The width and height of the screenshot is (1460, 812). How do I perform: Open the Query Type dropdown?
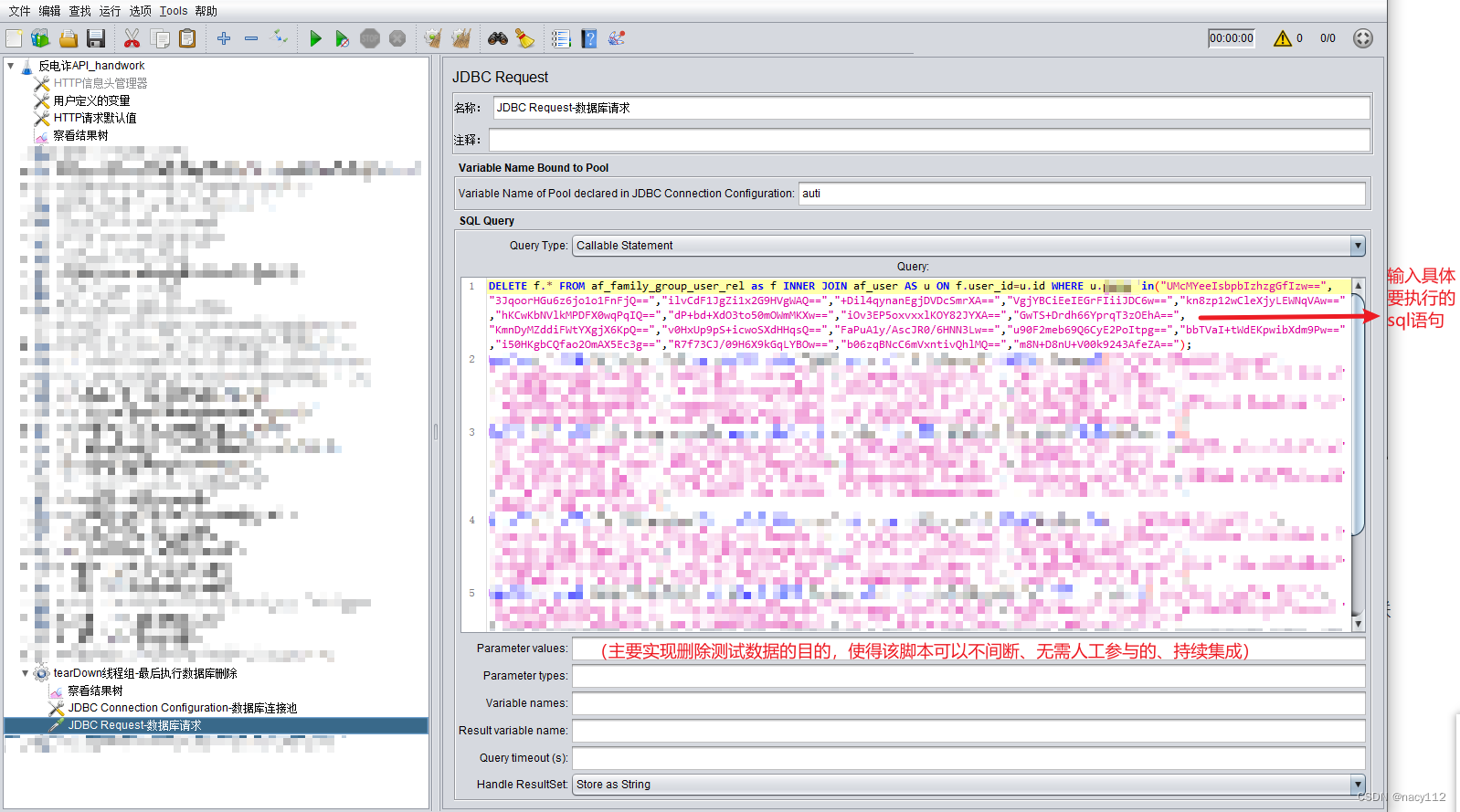(x=1358, y=246)
